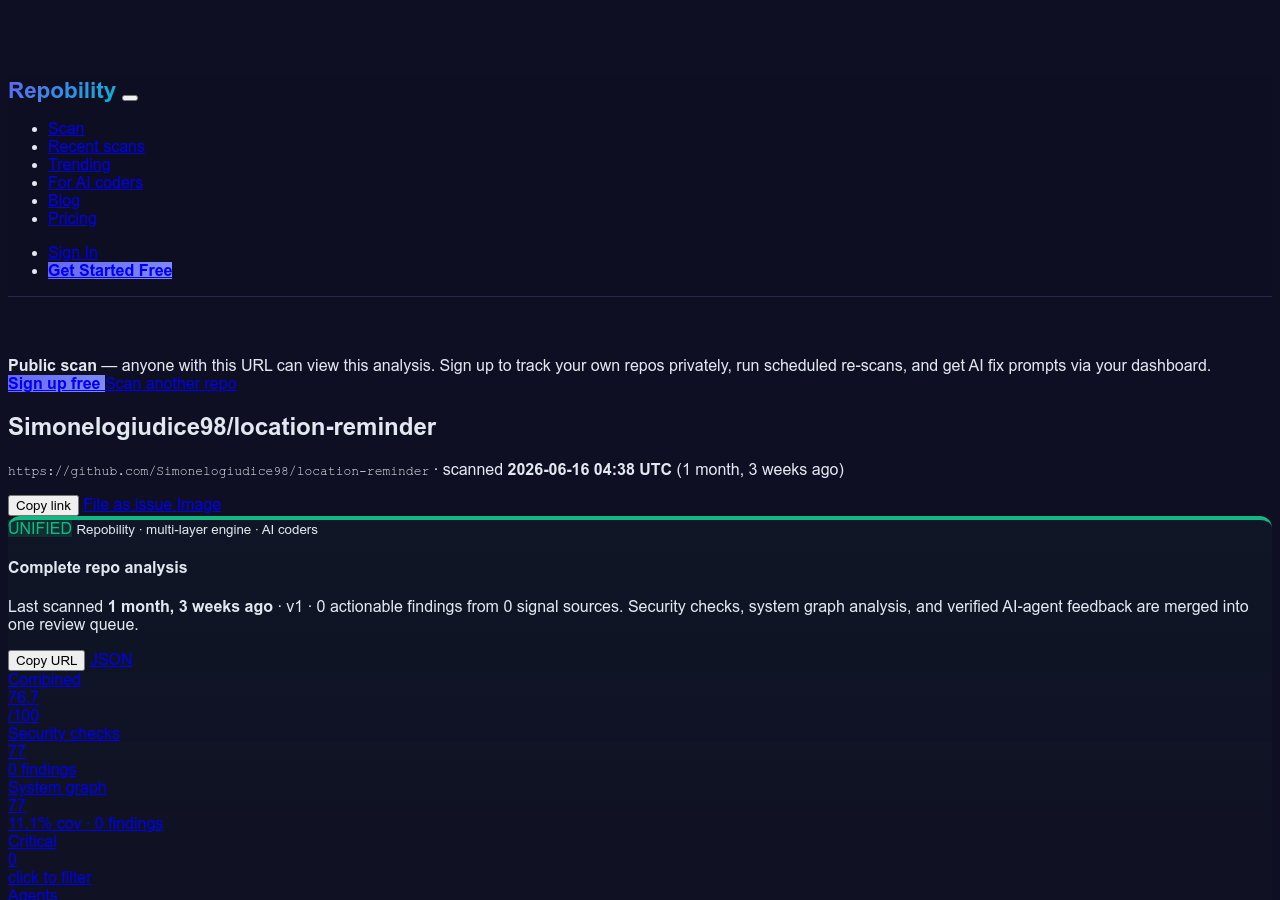Image resolution: width=1280 pixels, height=900 pixels.
Task: View the Pricing page
Action: (72, 218)
